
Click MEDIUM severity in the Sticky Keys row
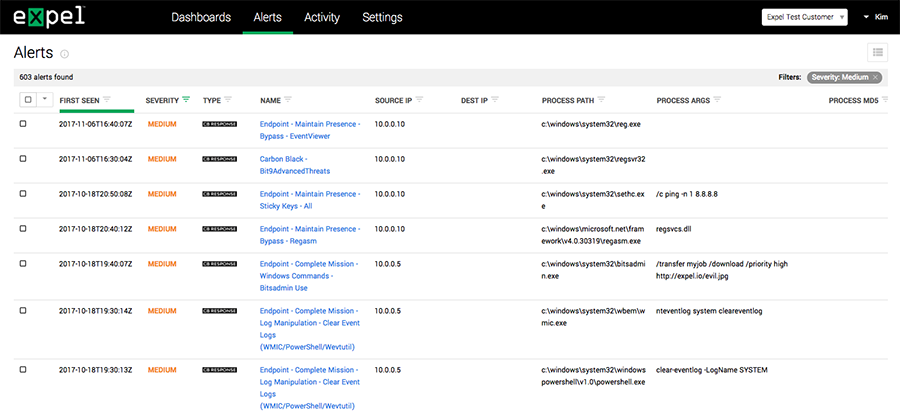(162, 194)
